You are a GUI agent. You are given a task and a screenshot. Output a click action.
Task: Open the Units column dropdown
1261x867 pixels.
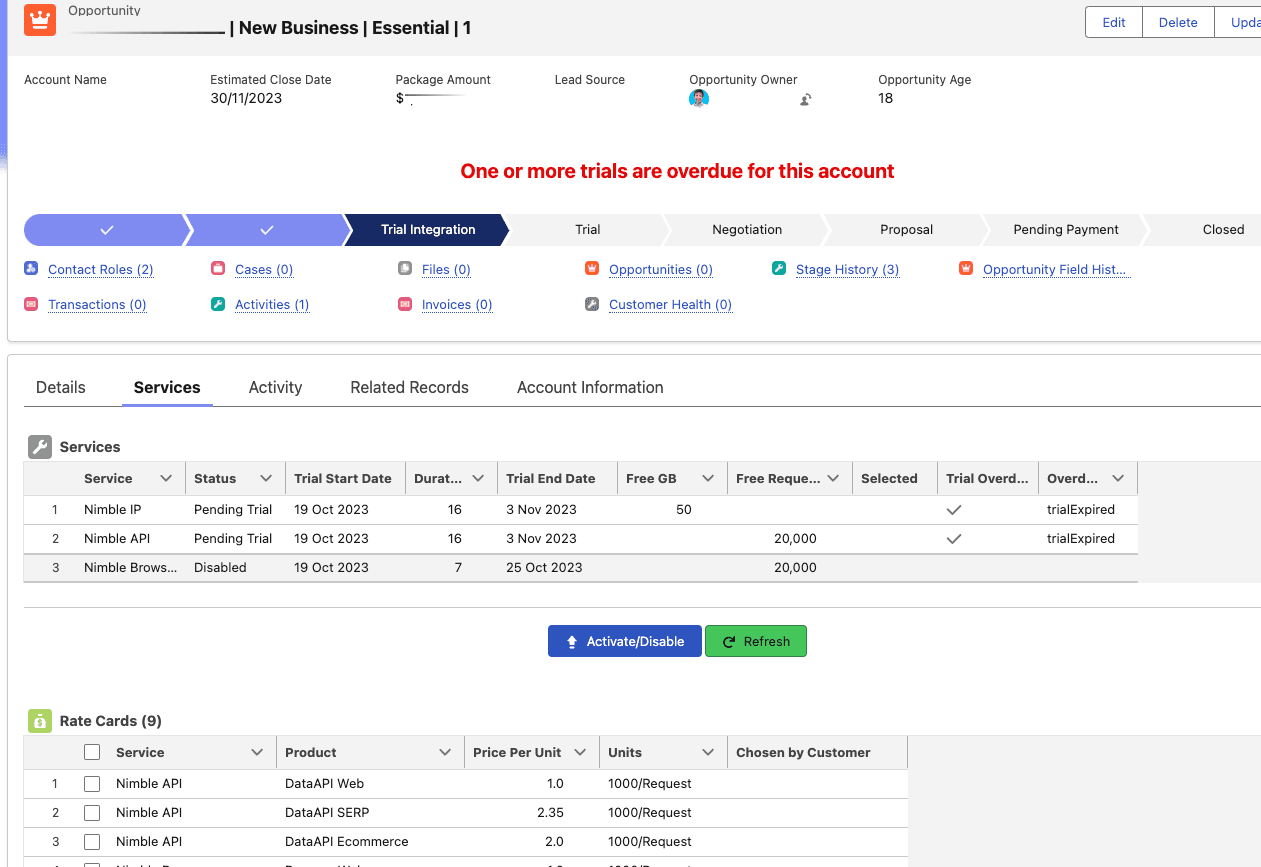708,752
